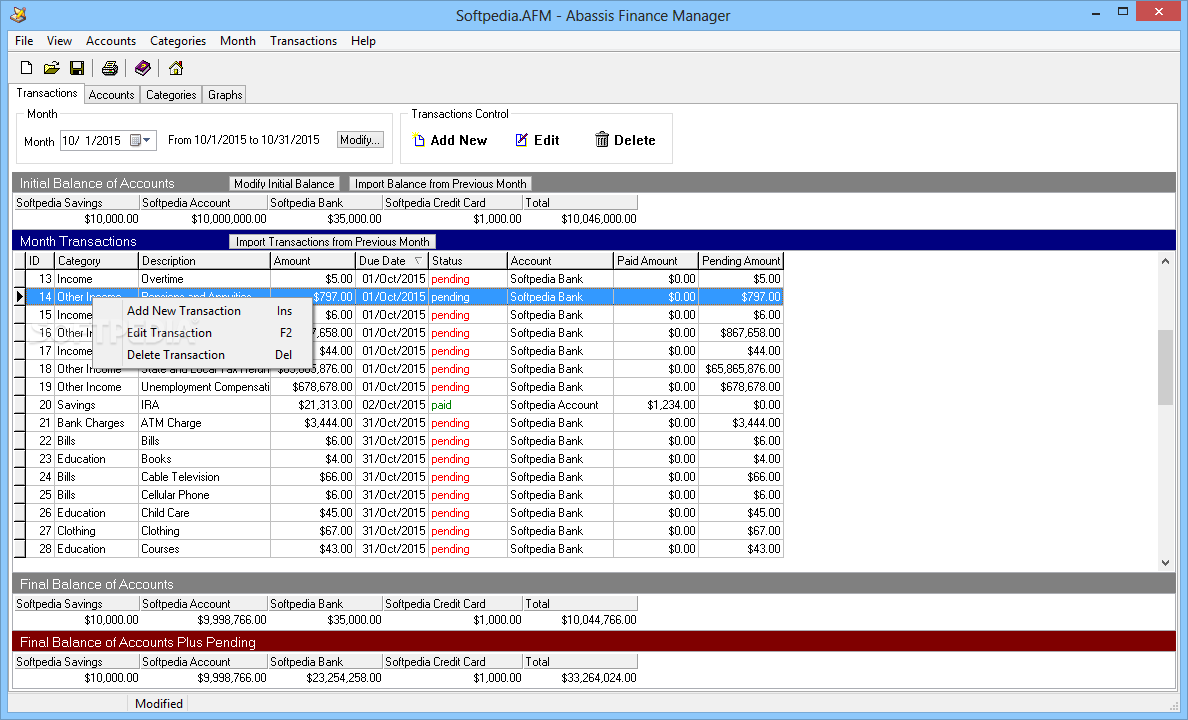Screen dimensions: 1188x720
Task: Click the Save diskette toolbar icon
Action: [77, 68]
